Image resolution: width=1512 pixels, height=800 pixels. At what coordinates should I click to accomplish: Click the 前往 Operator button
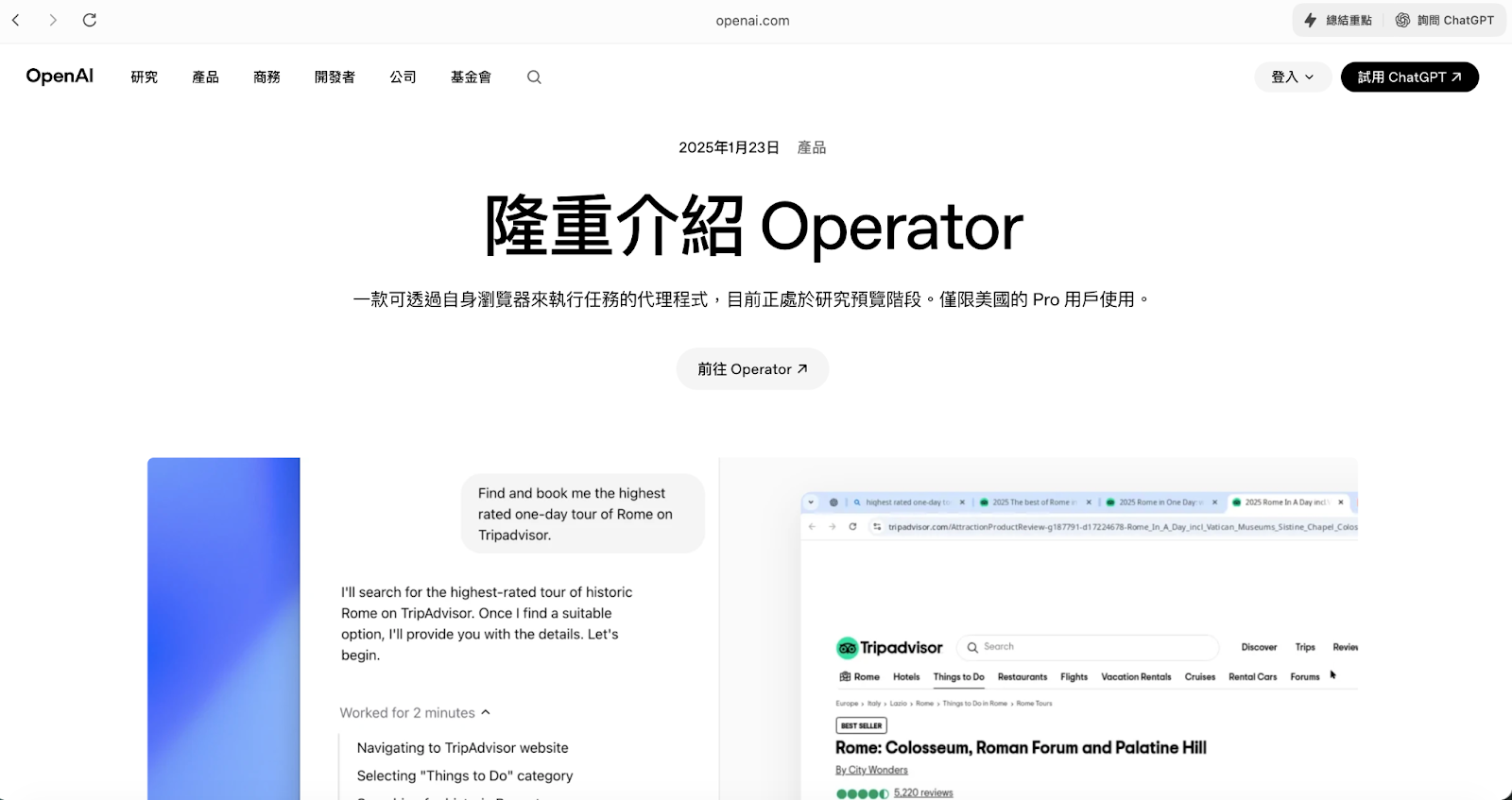752,369
